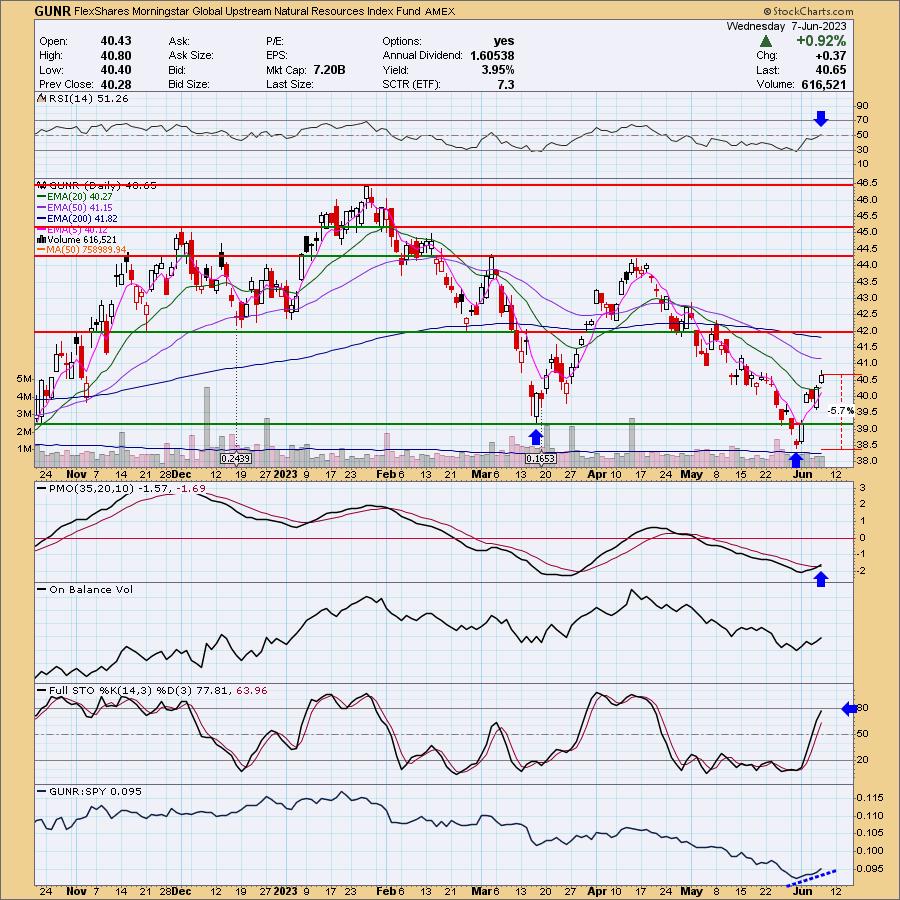Select the Low value 40.40
Image resolution: width=900 pixels, height=900 pixels.
coord(116,69)
